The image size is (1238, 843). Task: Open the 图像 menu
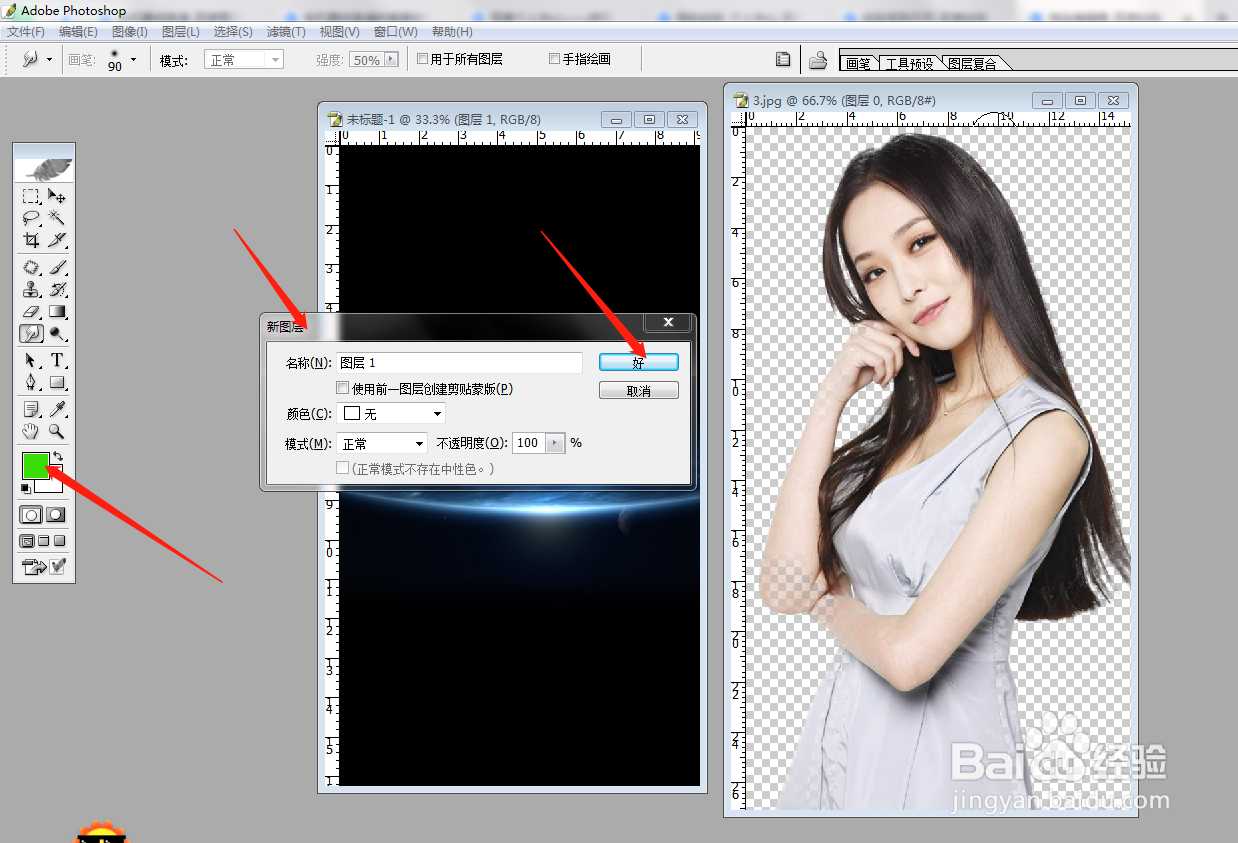(x=130, y=32)
